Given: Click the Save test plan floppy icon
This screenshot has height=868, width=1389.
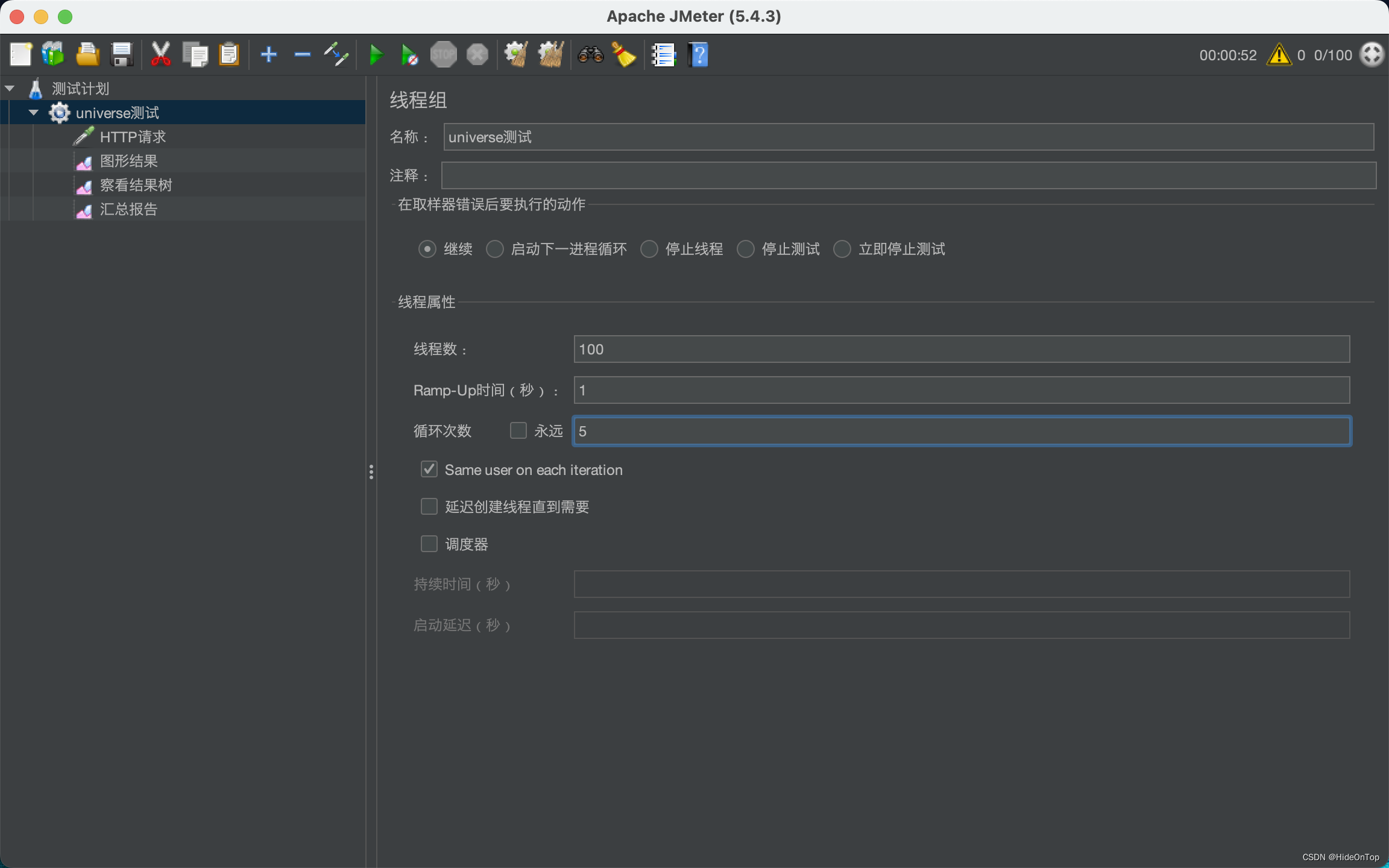Looking at the screenshot, I should [122, 55].
